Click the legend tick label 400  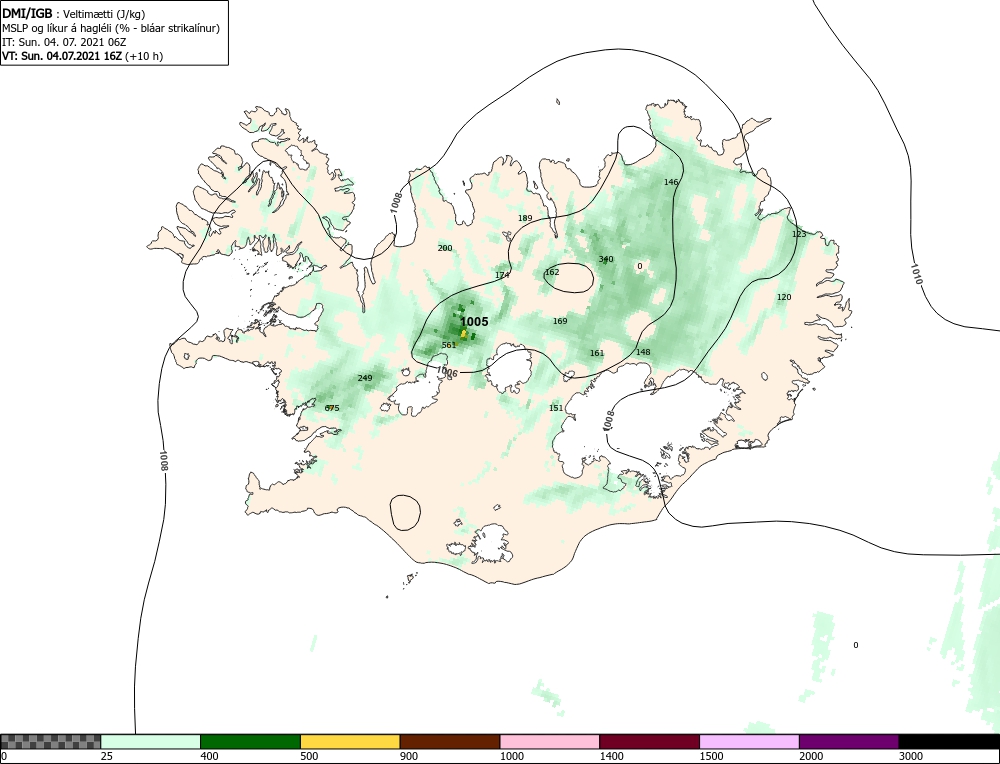point(209,756)
